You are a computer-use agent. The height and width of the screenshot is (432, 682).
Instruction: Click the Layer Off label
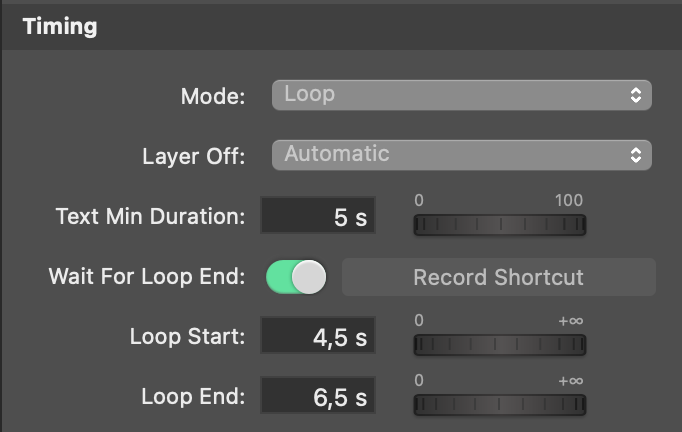point(194,156)
